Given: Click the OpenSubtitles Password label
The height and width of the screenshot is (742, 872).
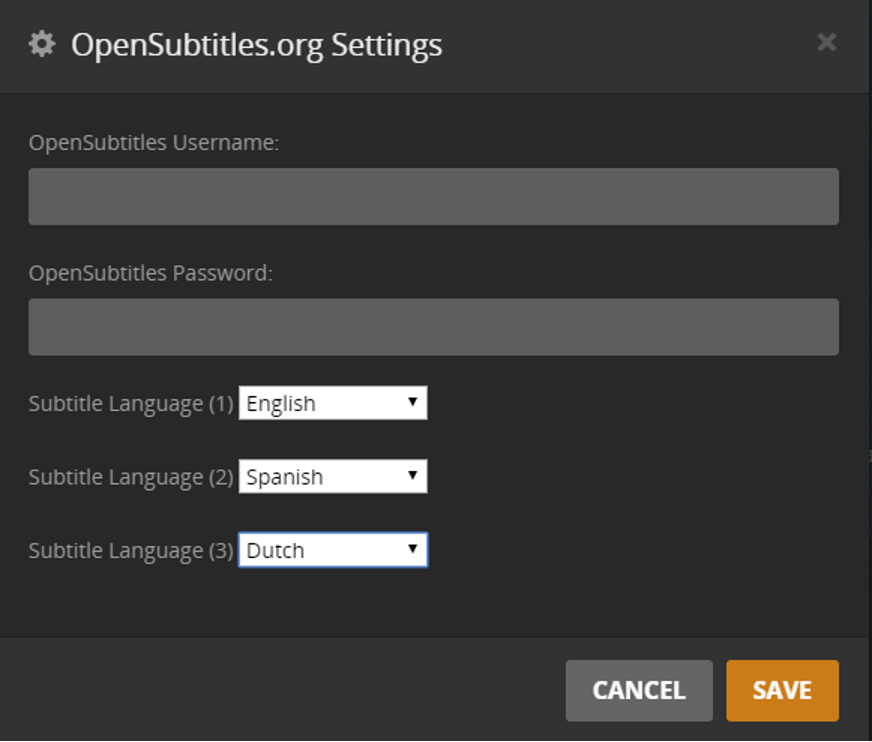Looking at the screenshot, I should click(150, 273).
